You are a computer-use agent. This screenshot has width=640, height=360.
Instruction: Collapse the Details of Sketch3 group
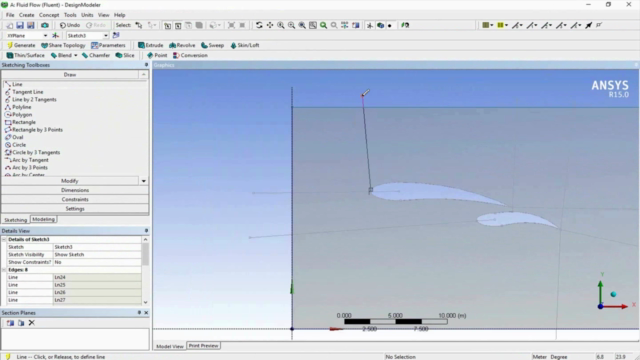click(x=4, y=240)
